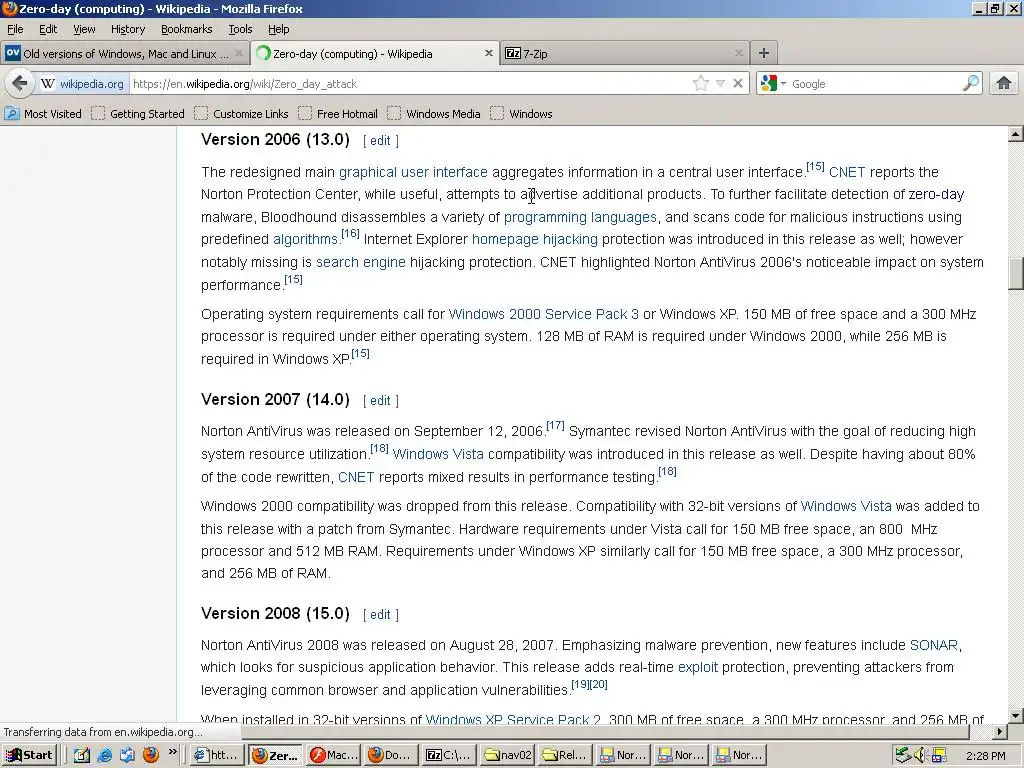Screen dimensions: 1024x768
Task: Follow the algorithms link
Action: coord(305,240)
